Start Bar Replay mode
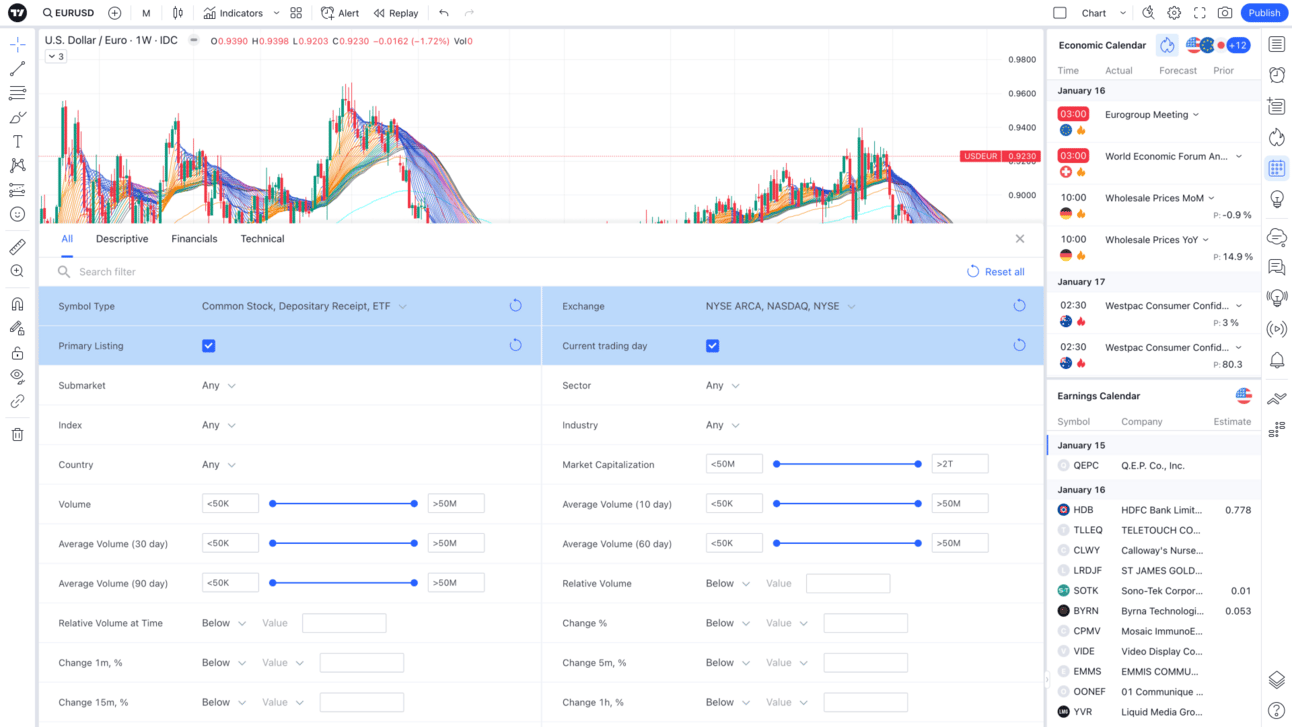This screenshot has height=727, width=1292. [396, 13]
